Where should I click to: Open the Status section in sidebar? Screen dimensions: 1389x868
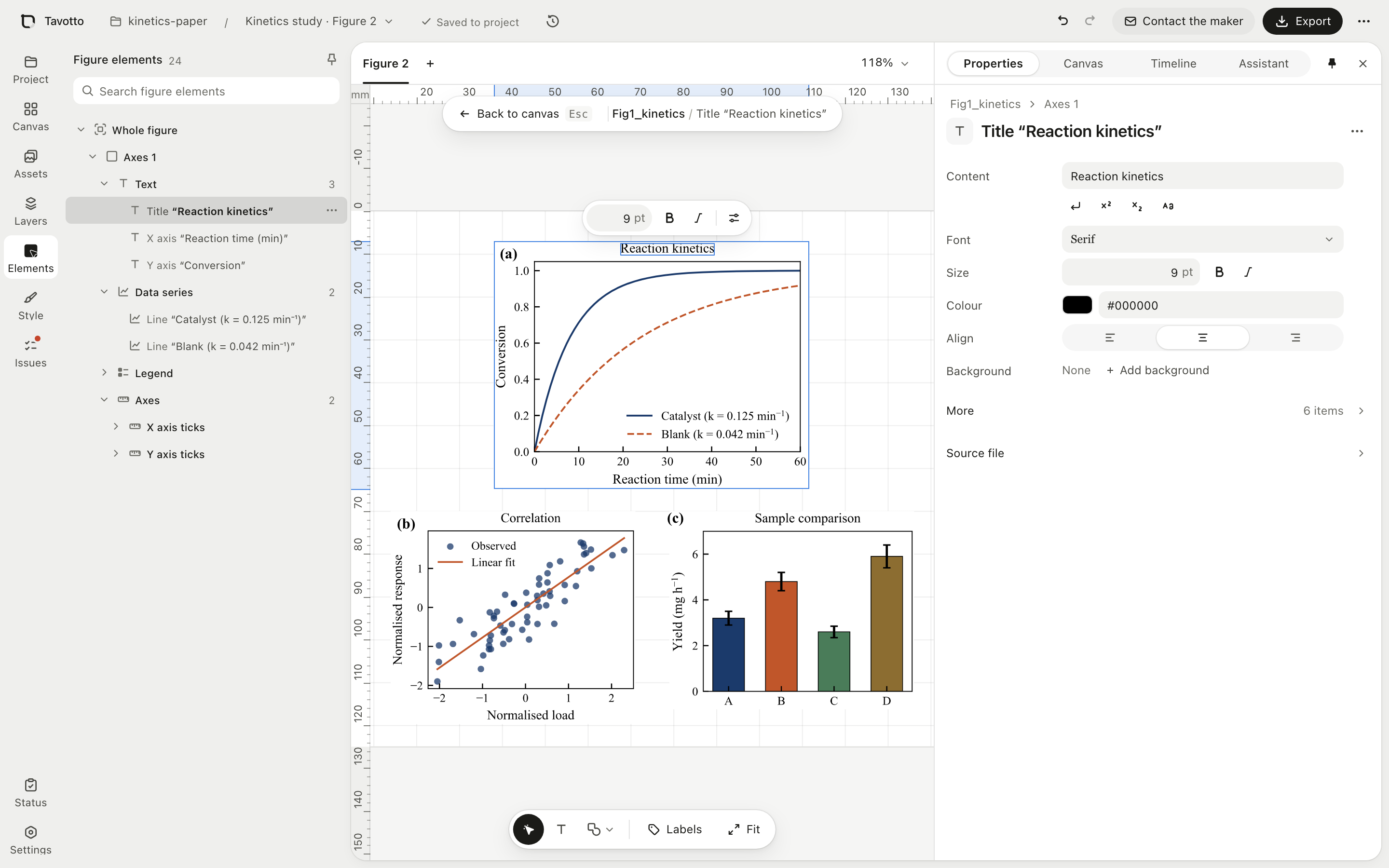[x=30, y=793]
